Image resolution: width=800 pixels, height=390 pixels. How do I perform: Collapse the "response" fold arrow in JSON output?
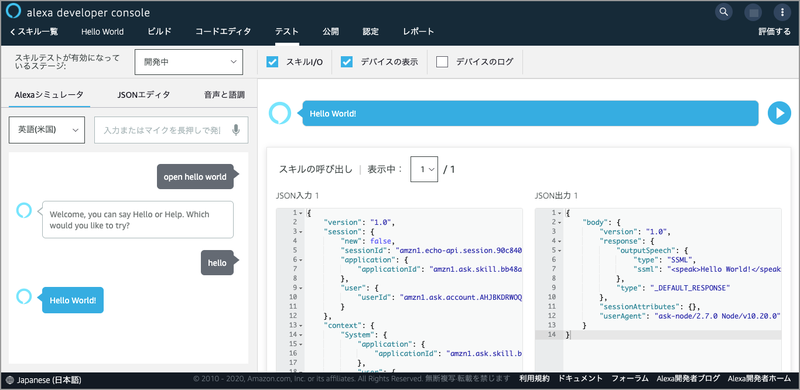560,241
